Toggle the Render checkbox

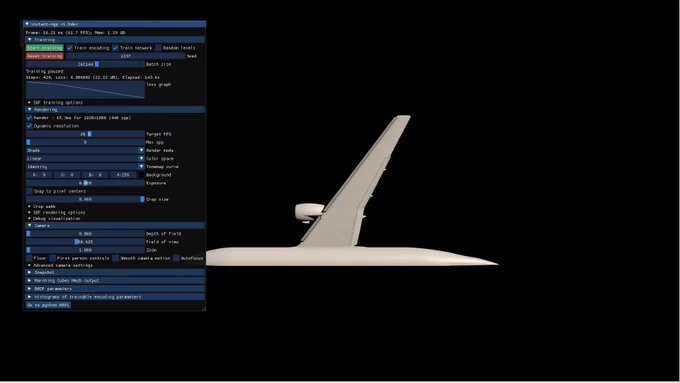29,118
